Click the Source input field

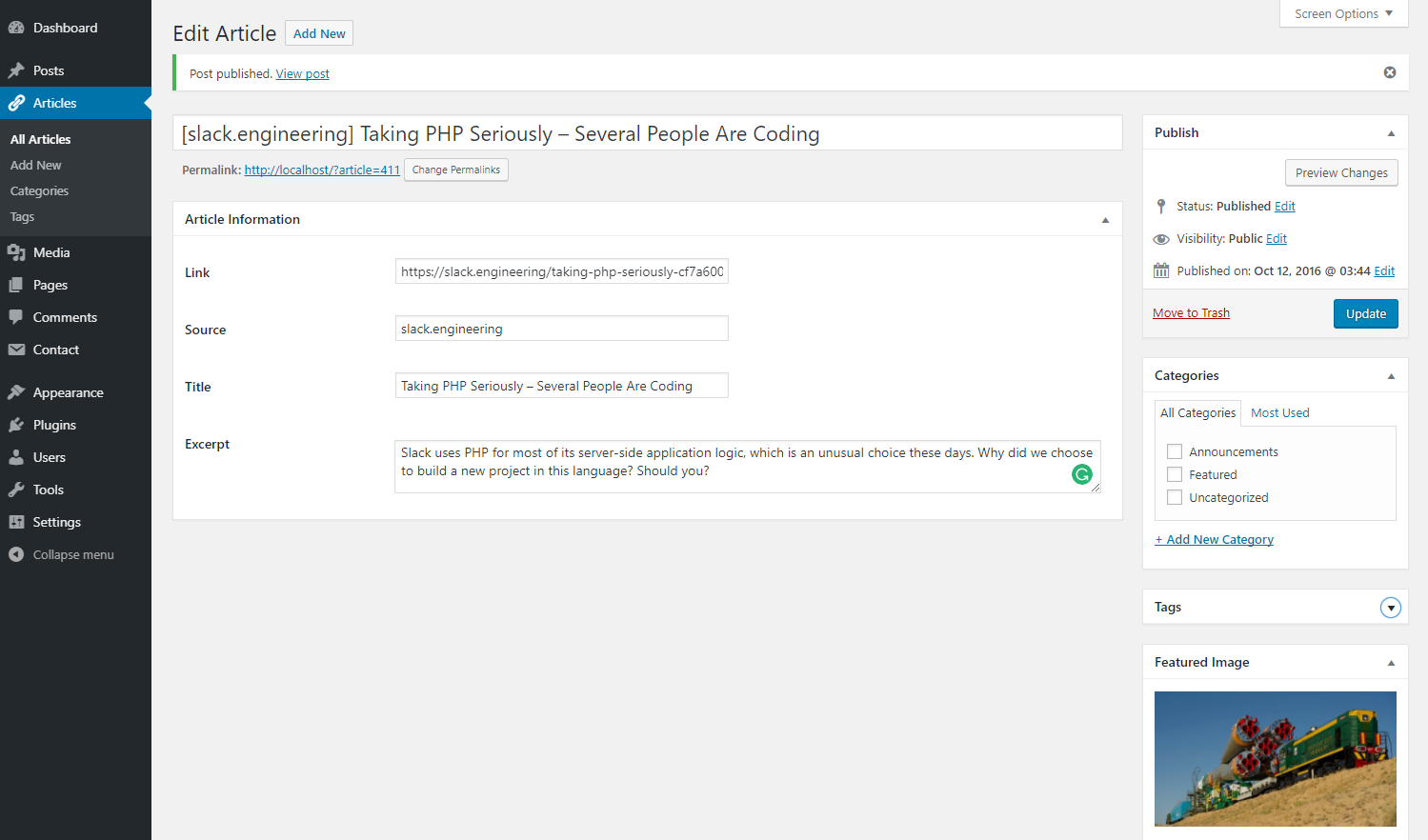click(561, 329)
